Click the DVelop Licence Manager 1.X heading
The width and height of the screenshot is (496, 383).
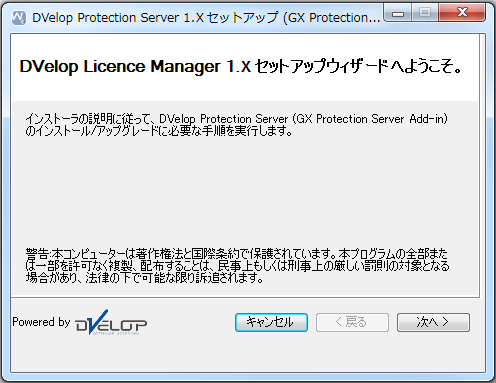tap(135, 66)
